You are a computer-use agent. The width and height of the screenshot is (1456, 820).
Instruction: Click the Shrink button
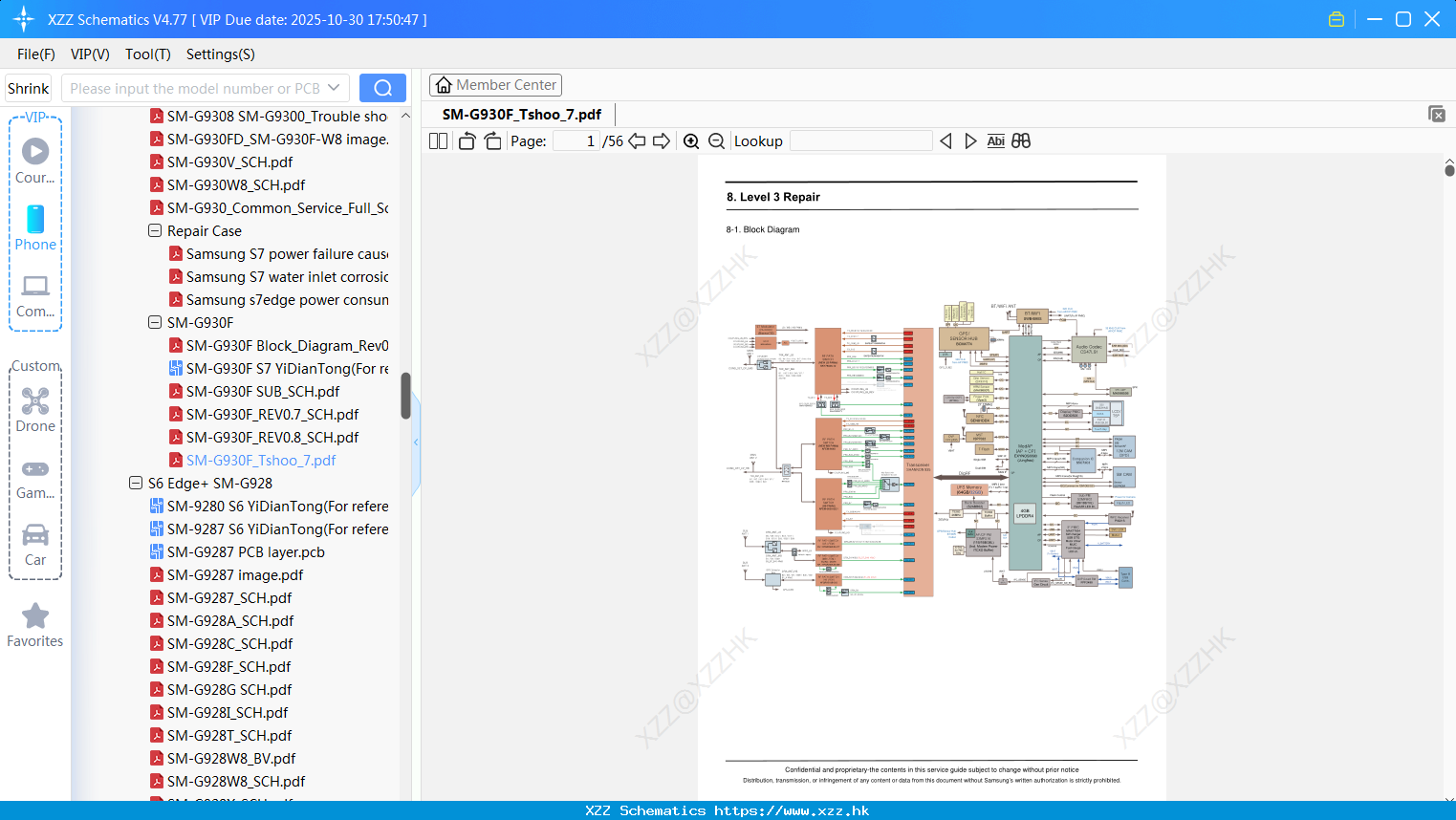(x=29, y=88)
